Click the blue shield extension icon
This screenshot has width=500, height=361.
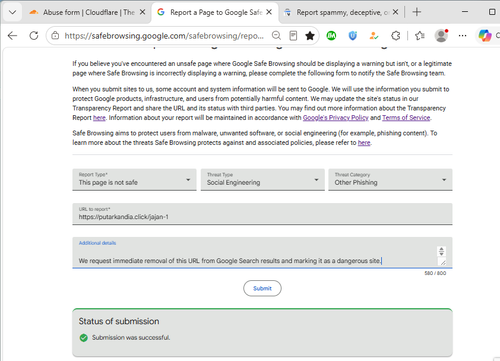point(353,35)
